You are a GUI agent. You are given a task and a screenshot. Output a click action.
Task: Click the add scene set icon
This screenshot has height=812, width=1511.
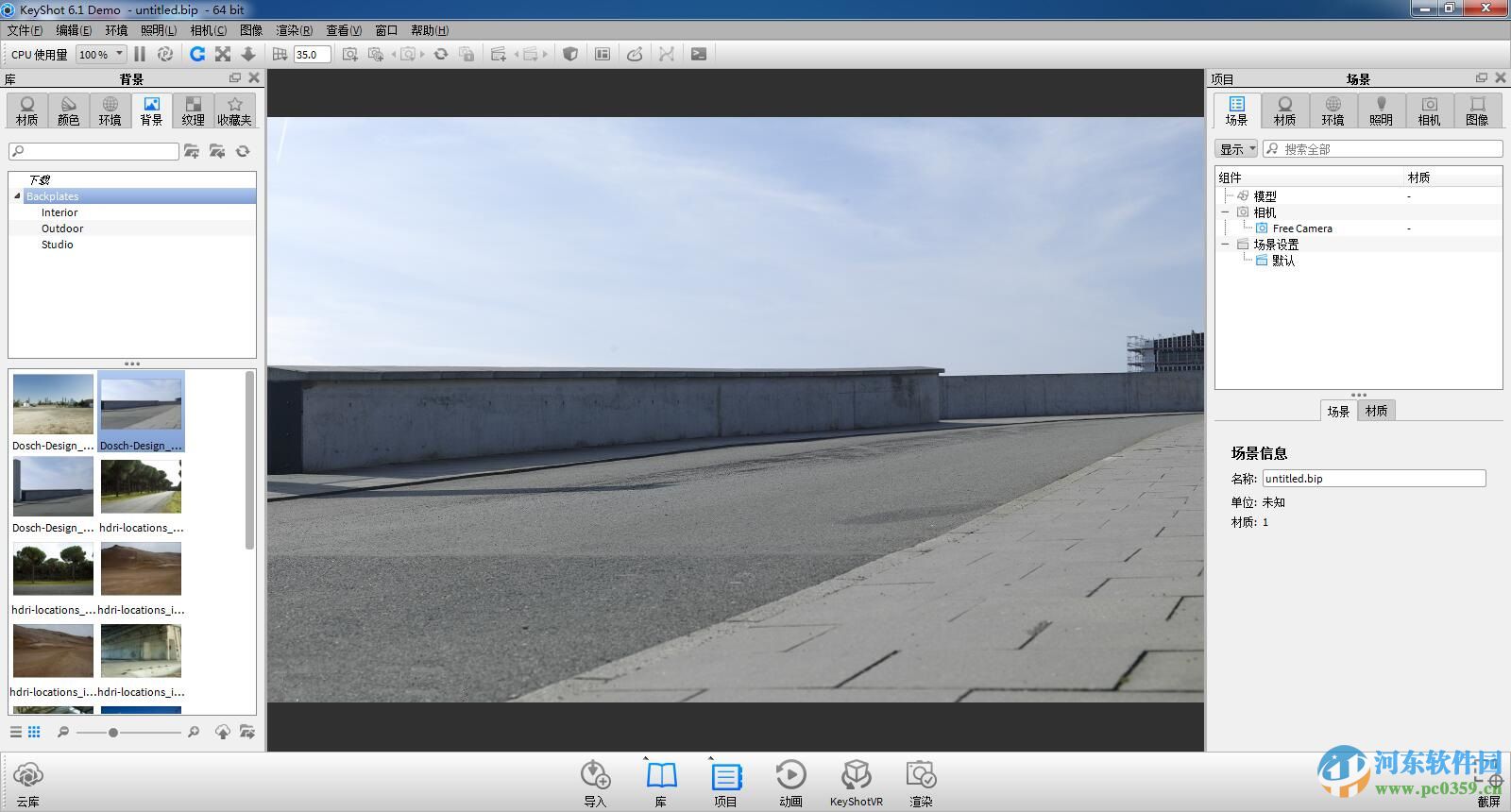tap(499, 54)
